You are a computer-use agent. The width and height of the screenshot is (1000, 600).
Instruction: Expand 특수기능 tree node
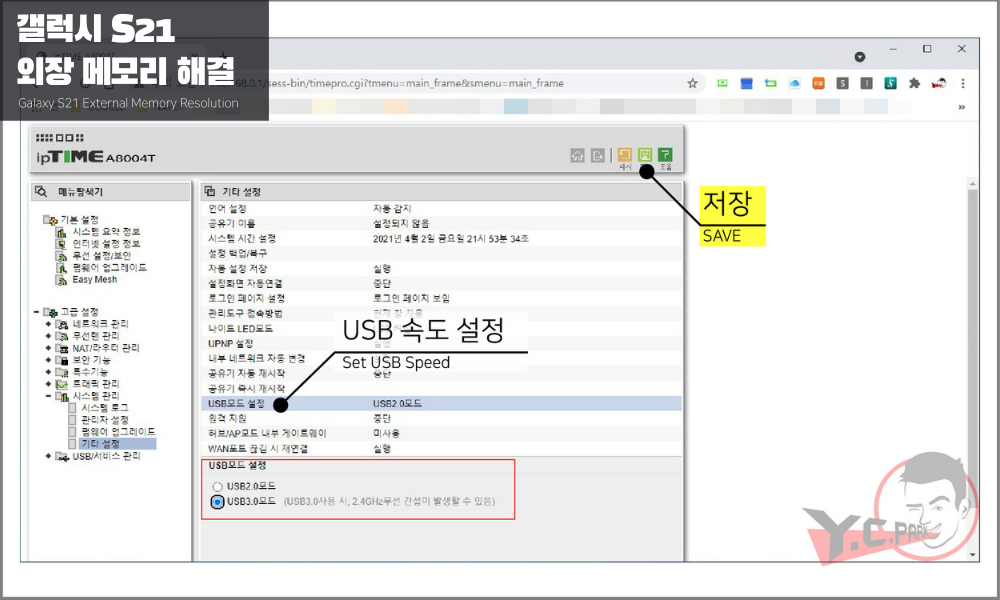click(x=48, y=372)
